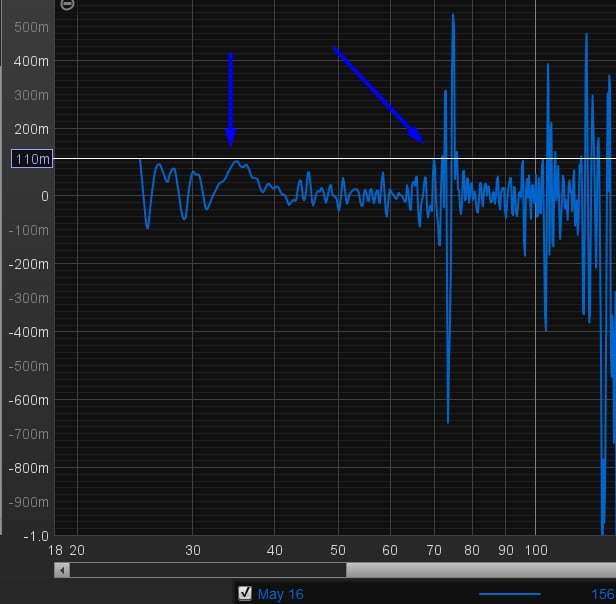
Task: Click the 500m vertical axis label
Action: [x=31, y=28]
